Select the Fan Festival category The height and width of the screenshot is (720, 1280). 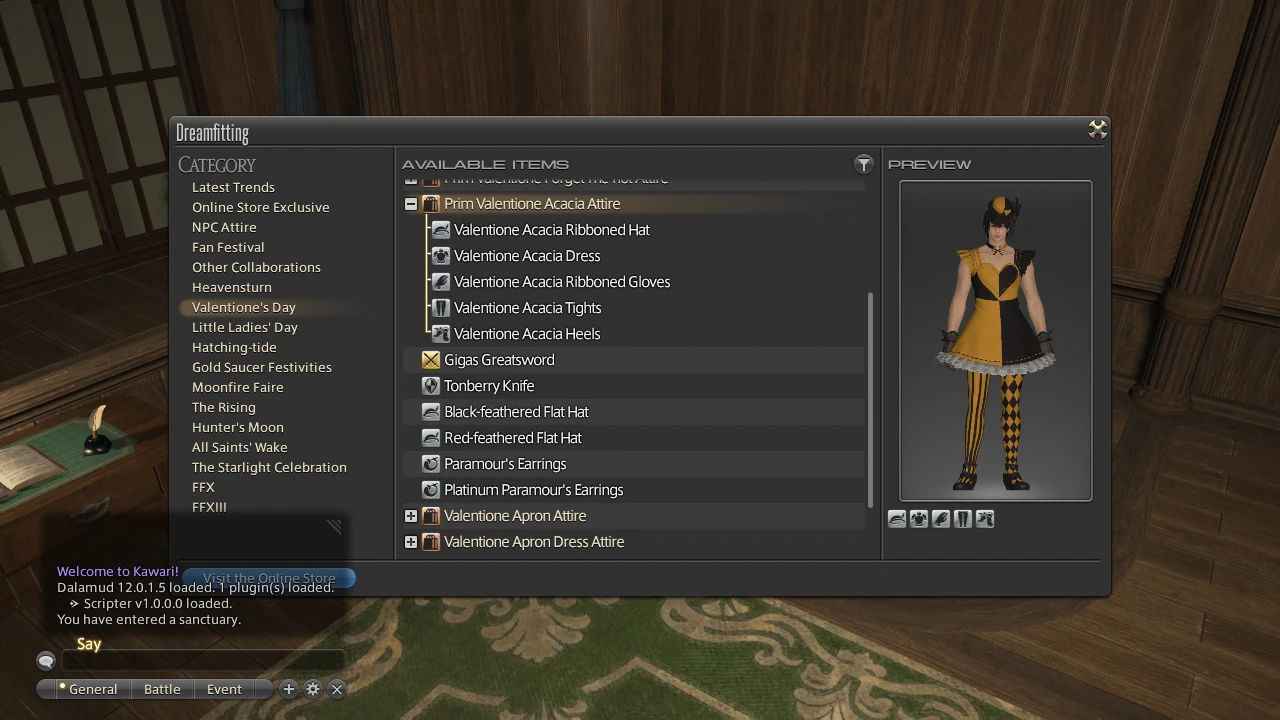[228, 247]
